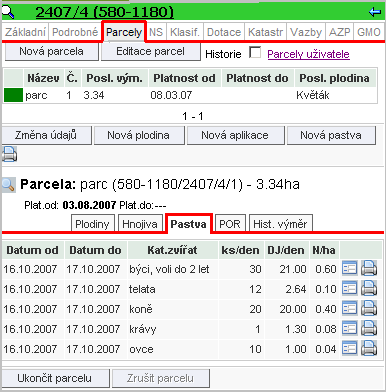This screenshot has width=386, height=392.
Task: Open the Parcely uživatele link
Action: click(308, 54)
